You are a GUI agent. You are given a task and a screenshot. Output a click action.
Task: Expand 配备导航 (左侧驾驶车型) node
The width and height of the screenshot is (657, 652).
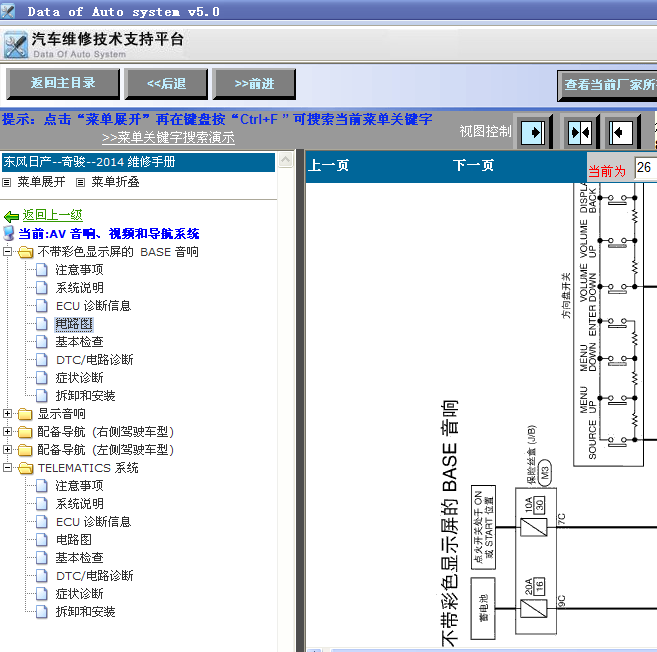point(7,450)
